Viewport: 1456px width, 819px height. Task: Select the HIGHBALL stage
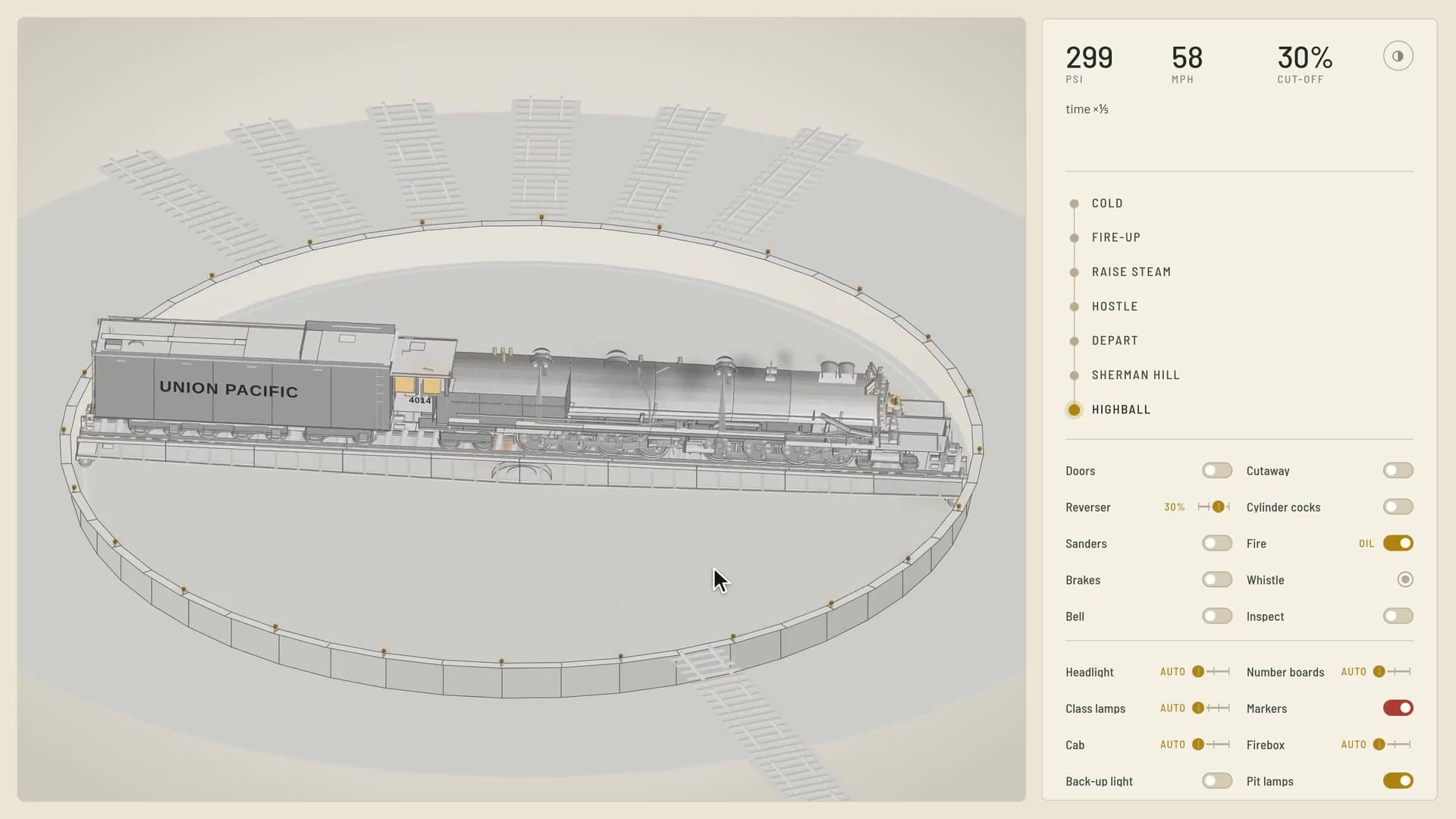click(1121, 409)
